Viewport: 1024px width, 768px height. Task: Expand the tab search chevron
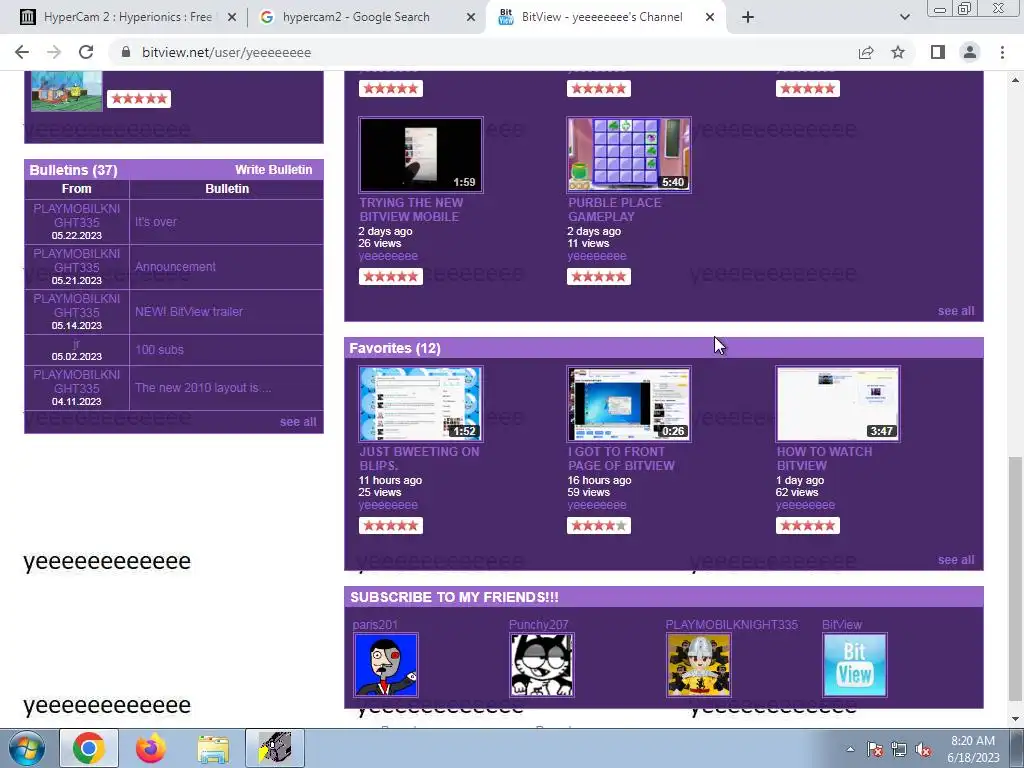pos(904,17)
